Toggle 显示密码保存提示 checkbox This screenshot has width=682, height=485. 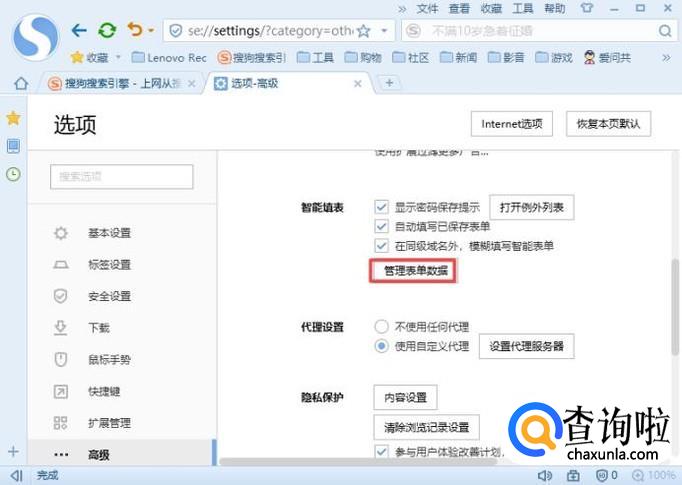(381, 207)
